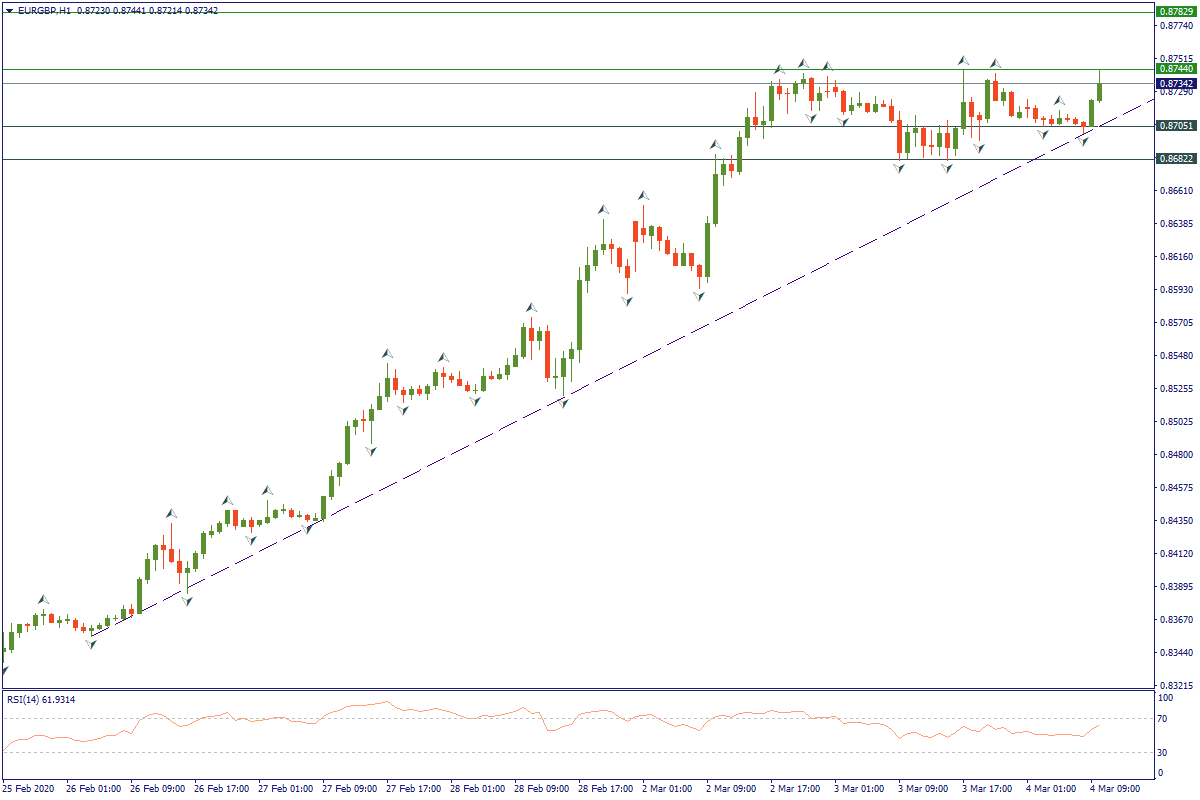Click the up fractal arrow above 3 Mar 17:00 high
This screenshot has width=1200, height=800.
click(995, 63)
